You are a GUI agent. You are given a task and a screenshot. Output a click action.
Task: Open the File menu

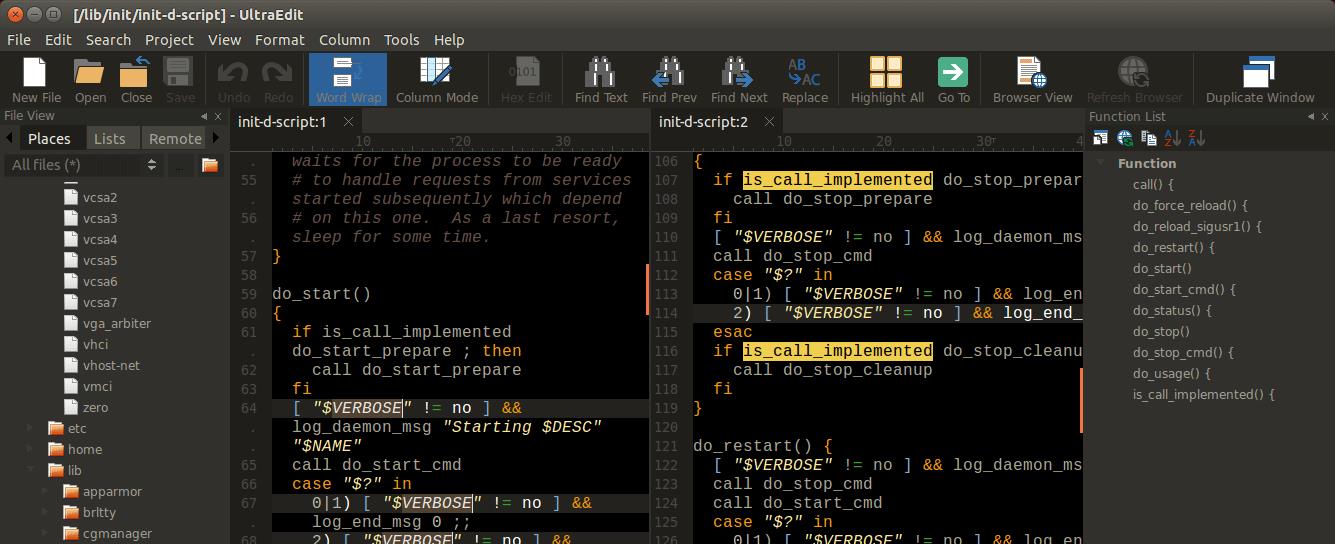[x=19, y=40]
